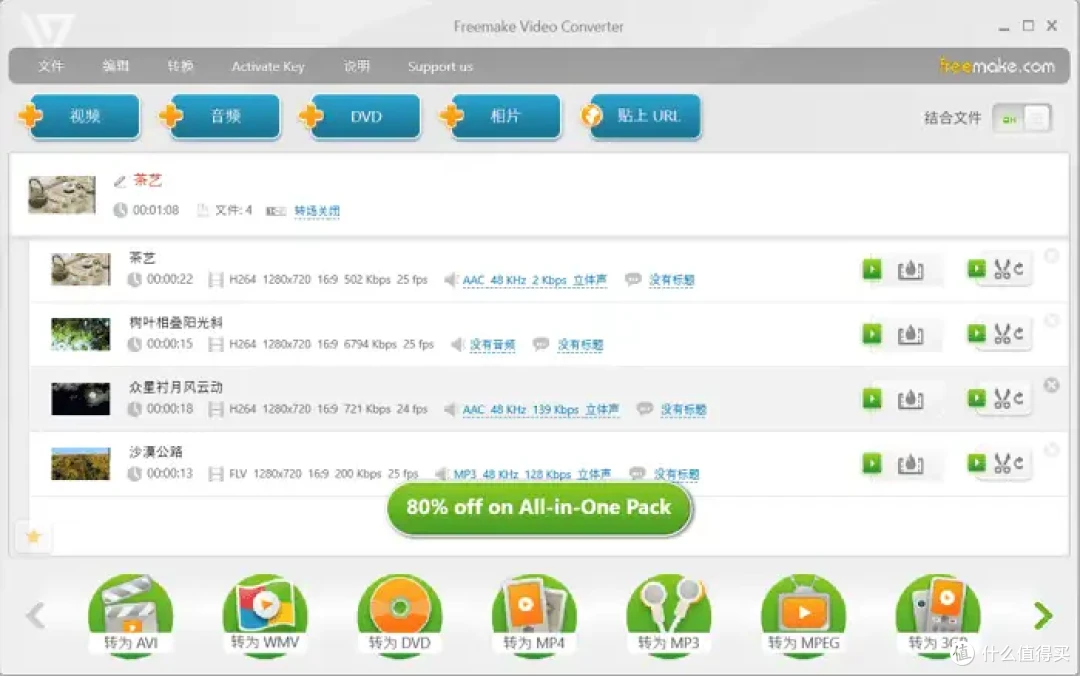
Task: Open the 没有标题 subtitle dropdown for the 茶艺 clip
Action: pyautogui.click(x=672, y=280)
